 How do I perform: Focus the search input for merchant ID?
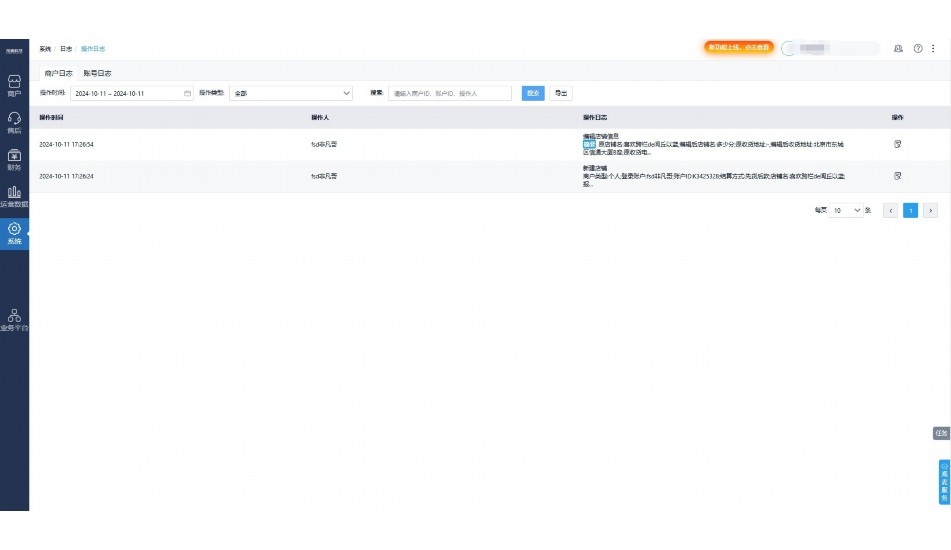click(x=449, y=93)
